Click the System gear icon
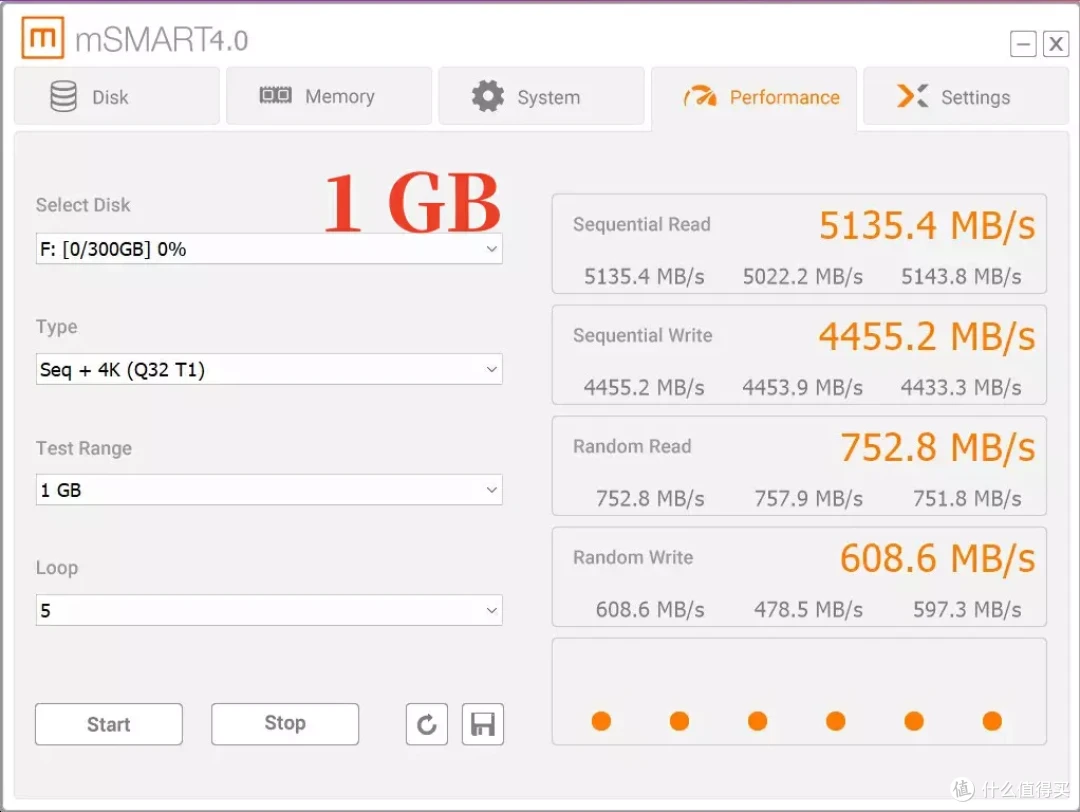The width and height of the screenshot is (1080, 812). point(488,96)
